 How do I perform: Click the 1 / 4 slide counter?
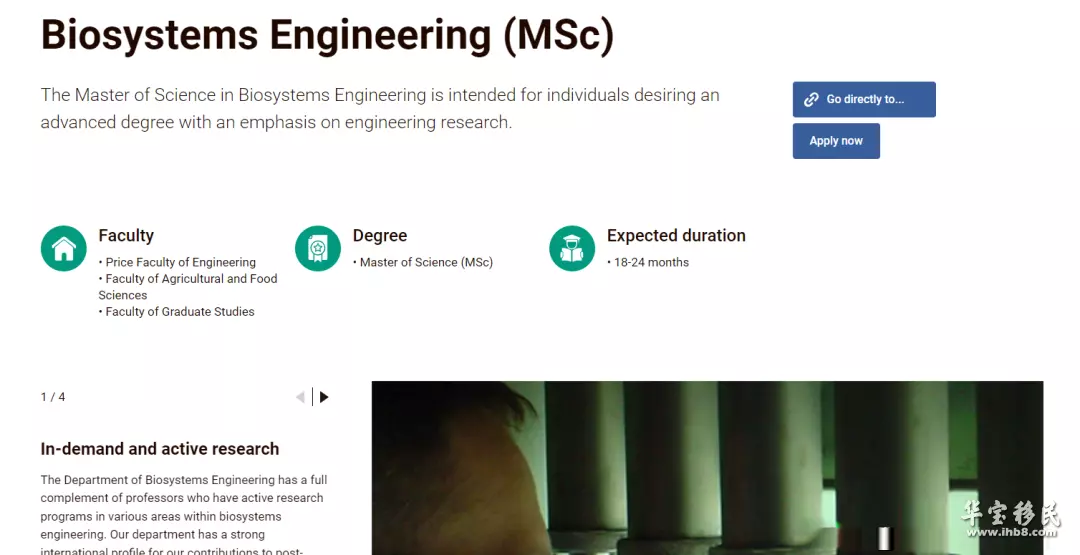pos(53,397)
